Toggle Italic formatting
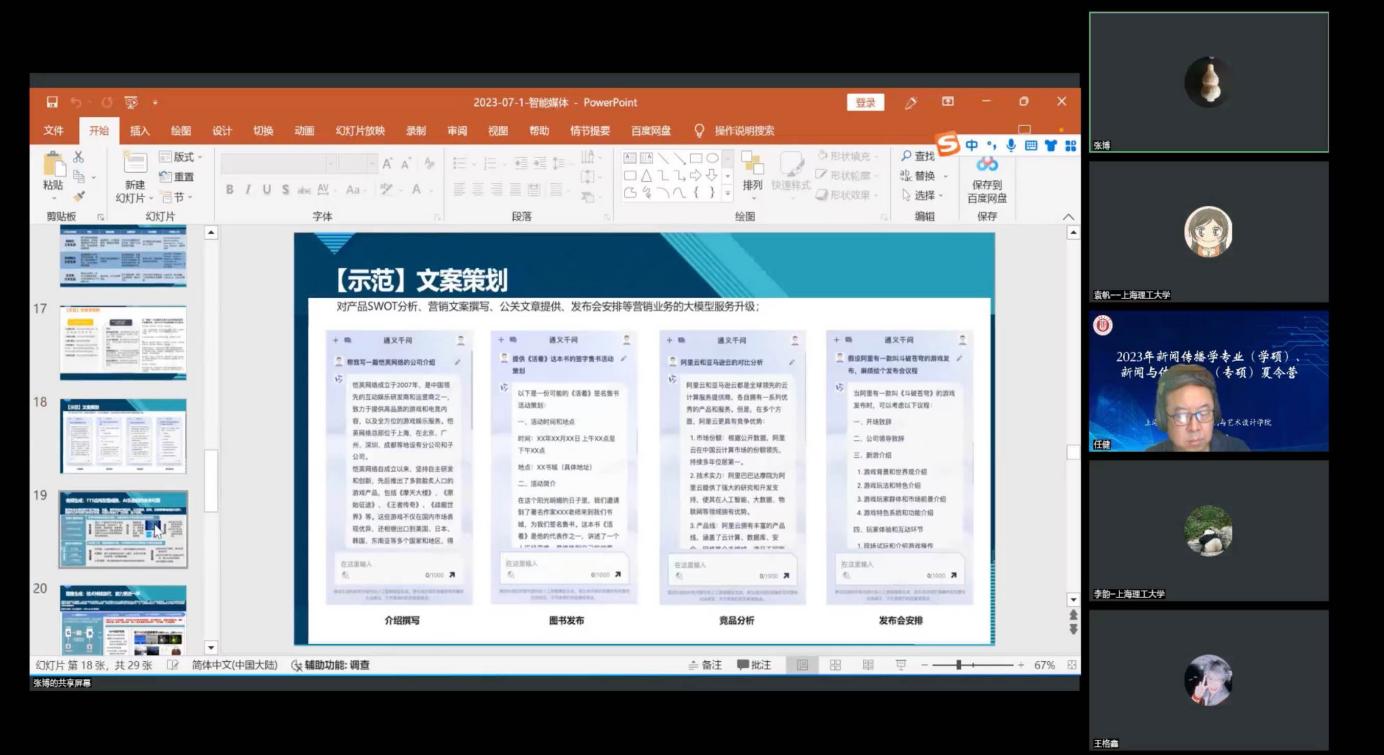Screen dimensions: 1384x755 248,190
